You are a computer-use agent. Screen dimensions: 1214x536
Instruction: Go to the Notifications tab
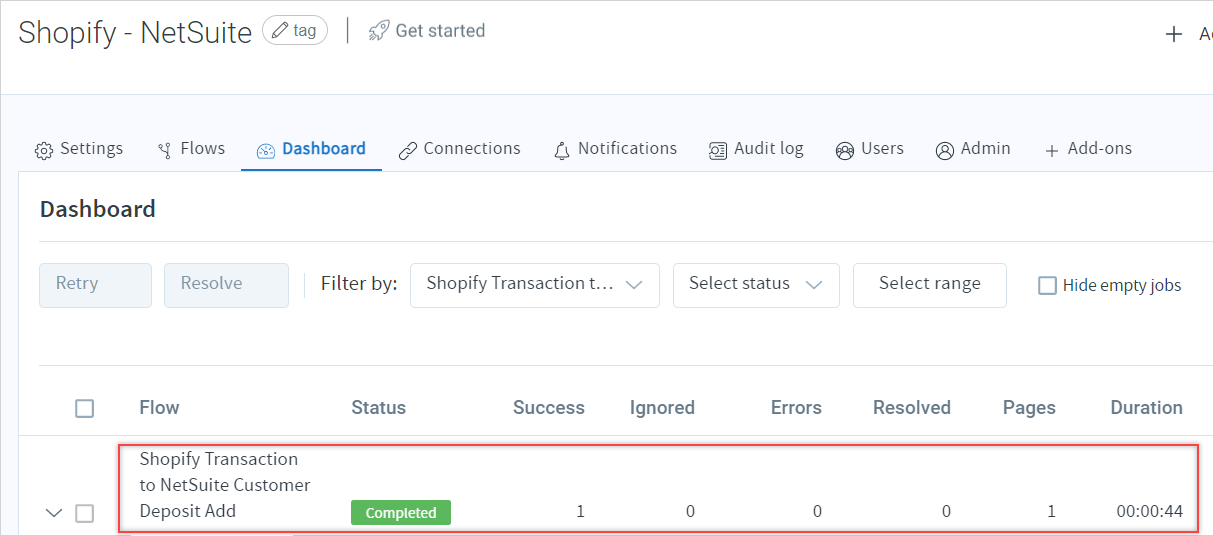coord(615,149)
